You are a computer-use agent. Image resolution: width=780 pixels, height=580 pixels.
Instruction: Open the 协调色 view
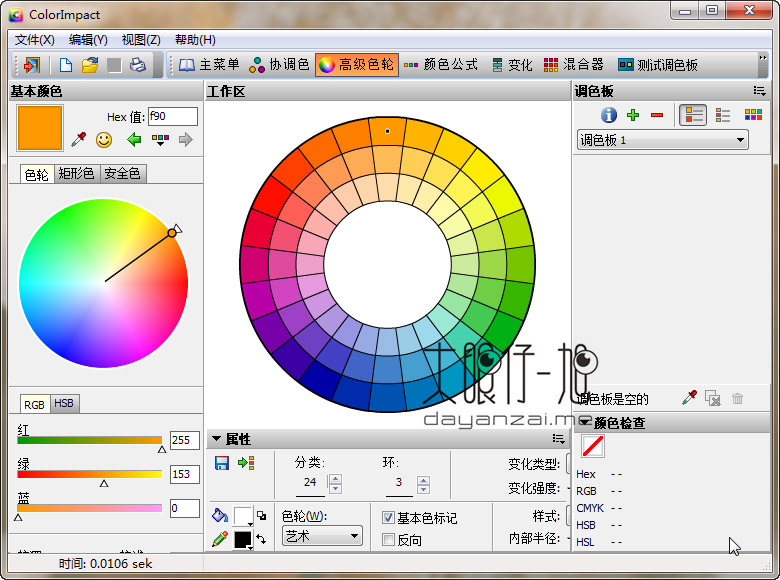coord(280,65)
